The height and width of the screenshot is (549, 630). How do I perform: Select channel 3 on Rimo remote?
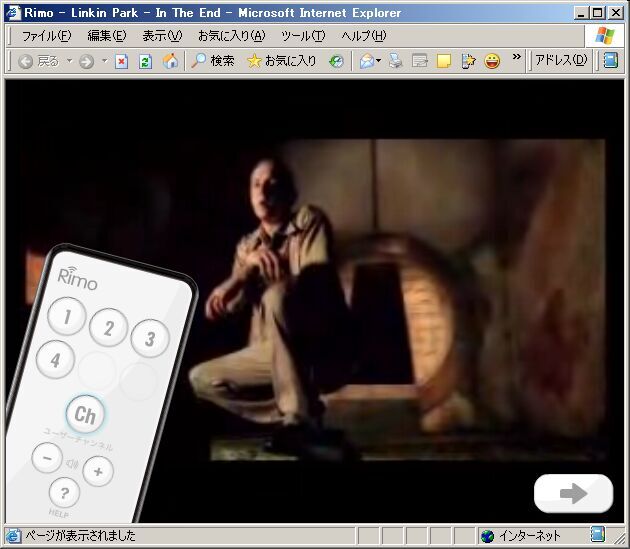click(150, 338)
